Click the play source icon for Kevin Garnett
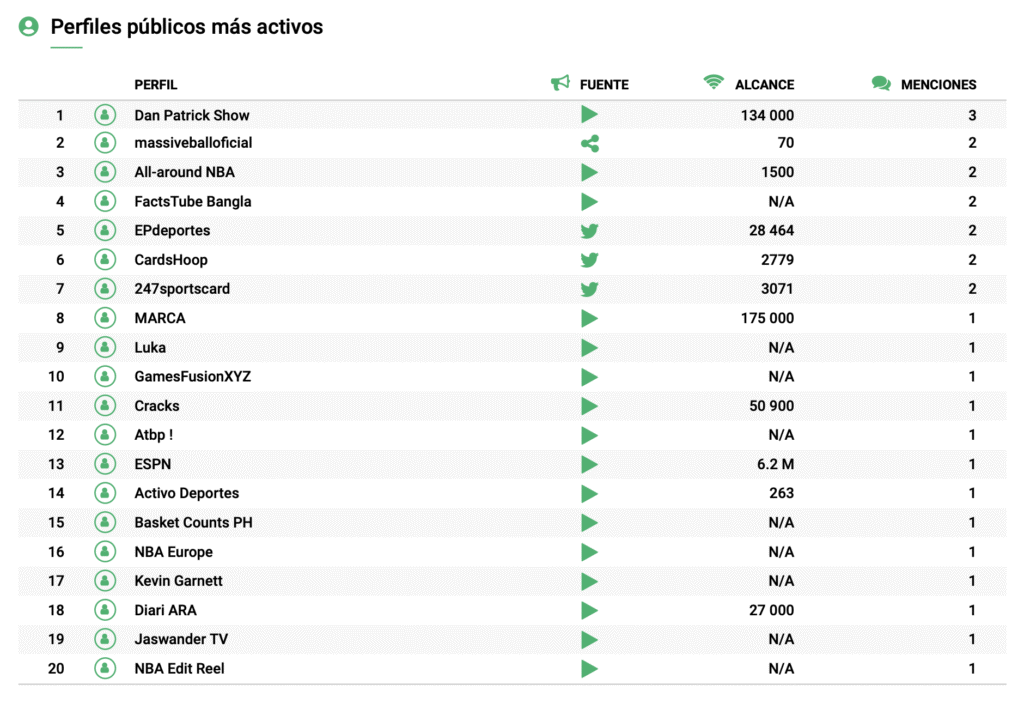The image size is (1024, 703). point(589,581)
